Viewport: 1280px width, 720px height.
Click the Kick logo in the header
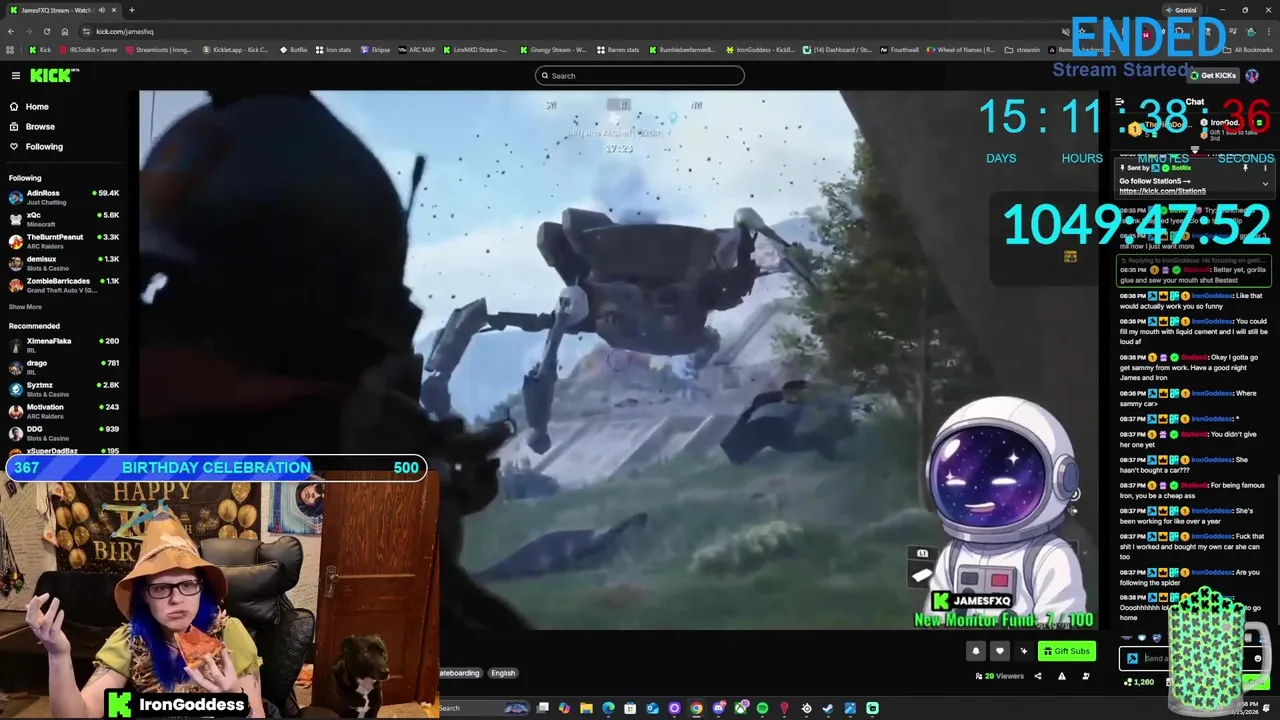53,75
